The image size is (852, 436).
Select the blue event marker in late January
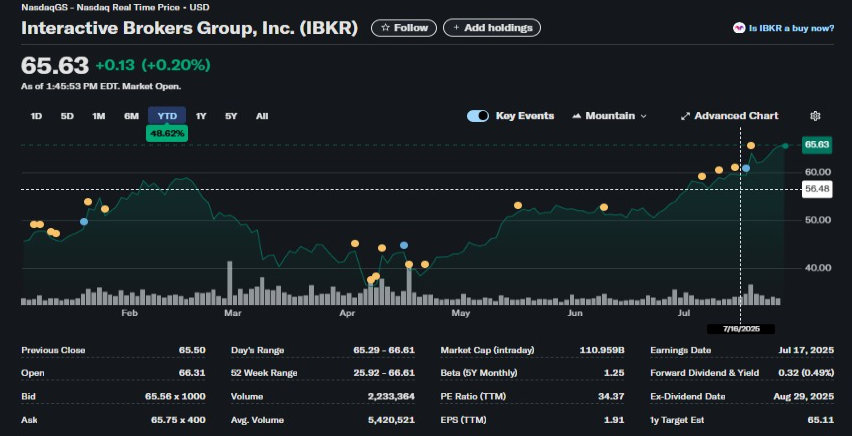point(84,221)
